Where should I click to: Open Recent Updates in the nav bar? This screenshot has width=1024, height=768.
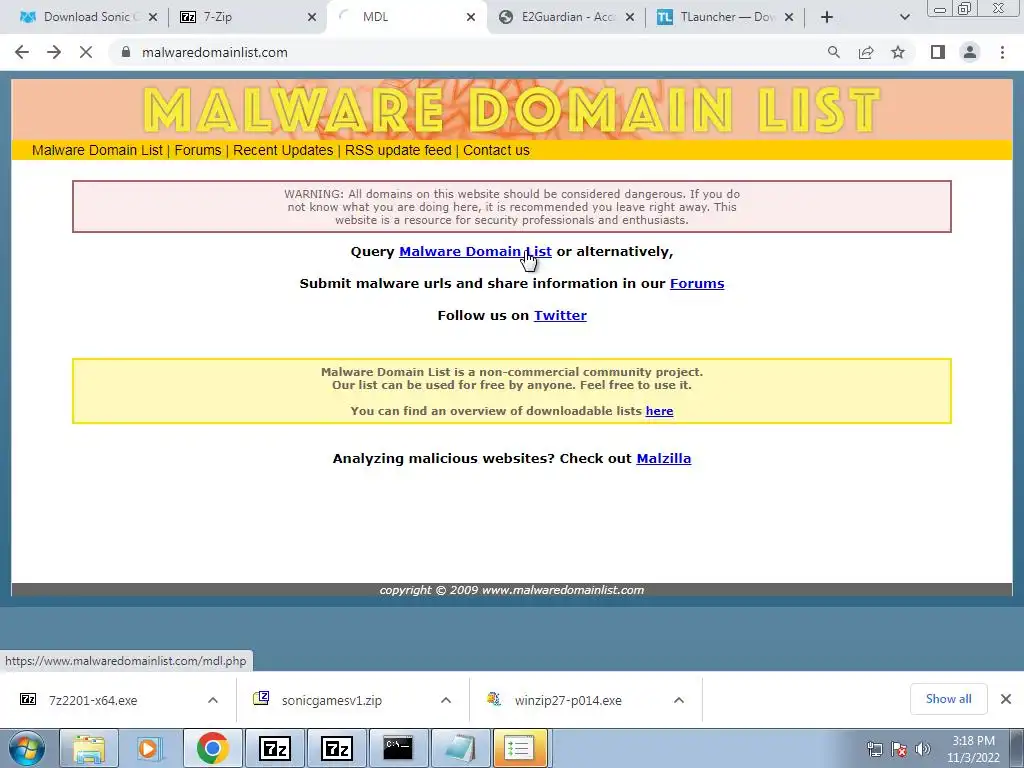pos(283,150)
